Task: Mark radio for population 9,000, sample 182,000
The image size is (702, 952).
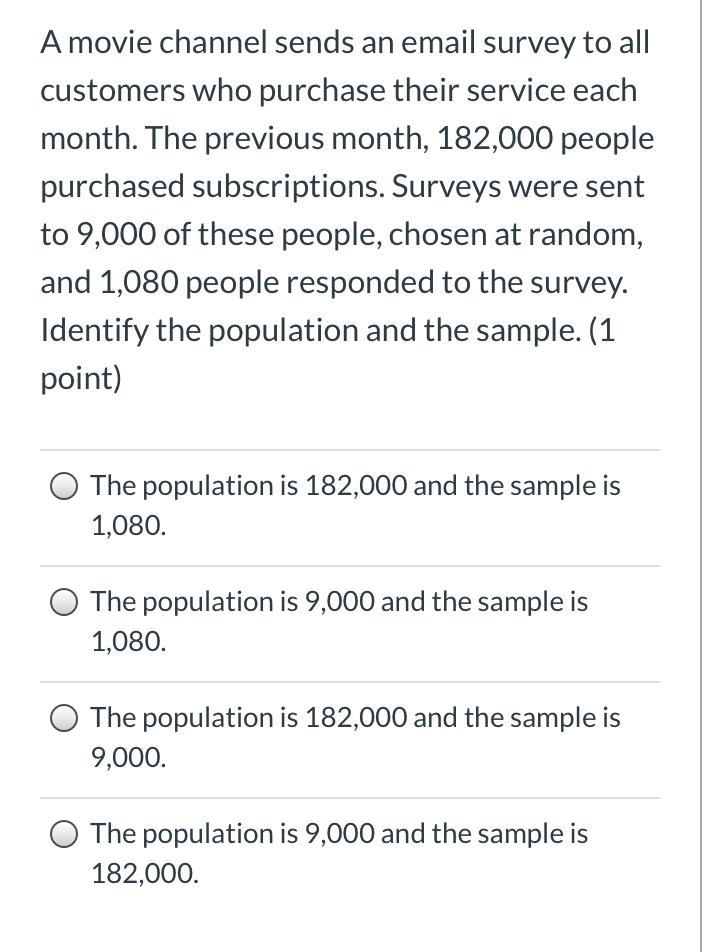Action: [x=64, y=835]
